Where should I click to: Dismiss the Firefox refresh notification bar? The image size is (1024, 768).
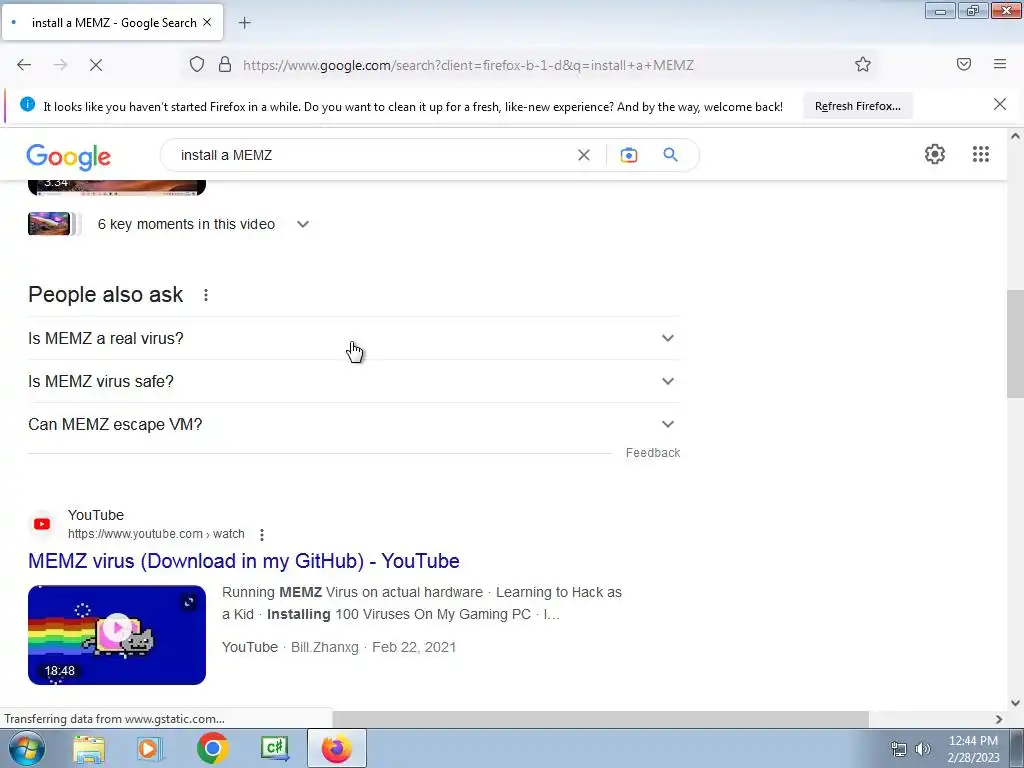pos(999,104)
